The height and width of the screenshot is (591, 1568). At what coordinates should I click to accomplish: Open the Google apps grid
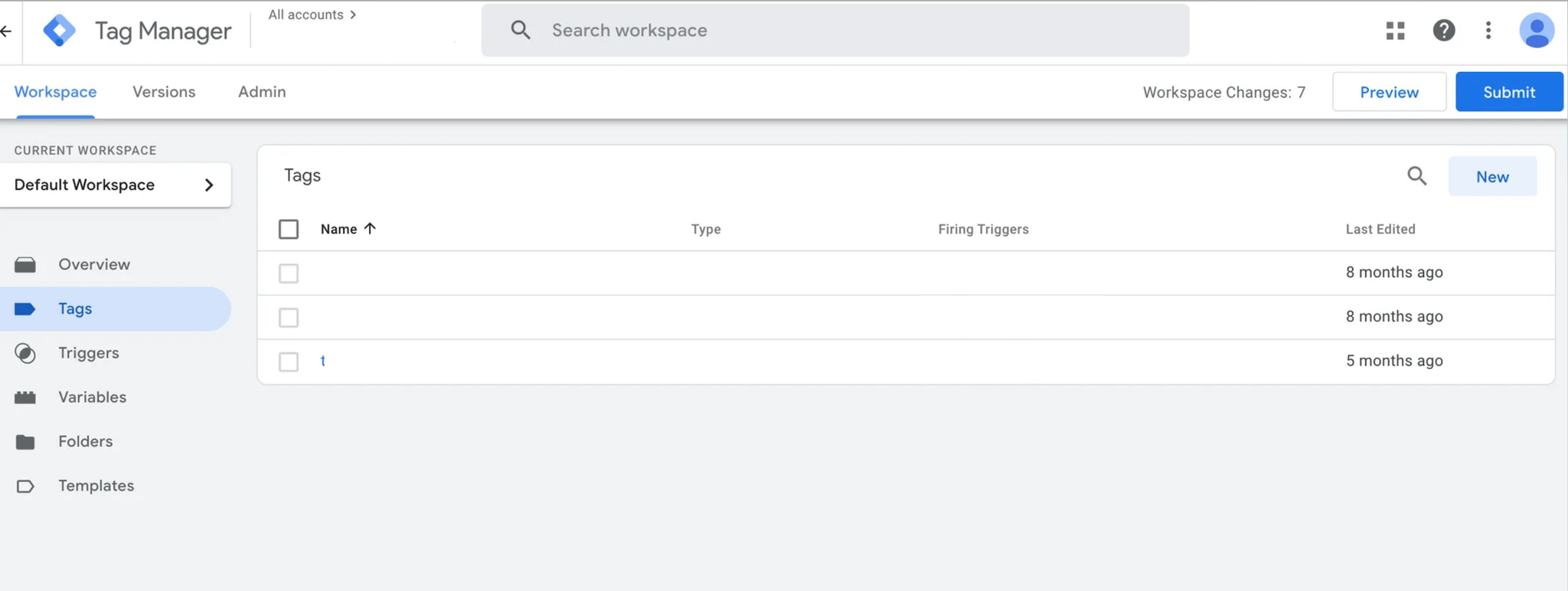[x=1395, y=31]
